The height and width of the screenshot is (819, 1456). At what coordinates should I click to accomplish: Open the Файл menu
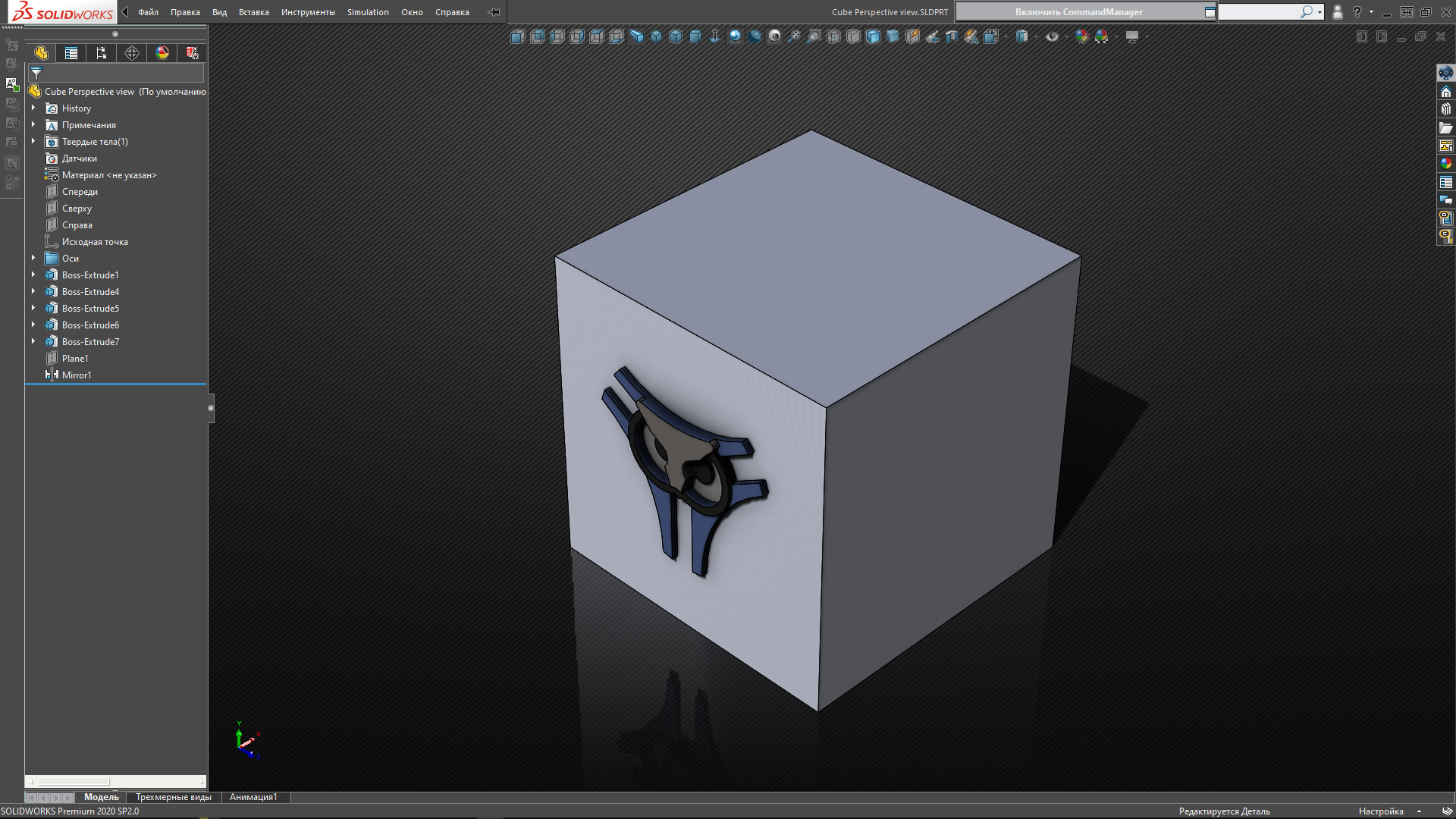pos(149,12)
